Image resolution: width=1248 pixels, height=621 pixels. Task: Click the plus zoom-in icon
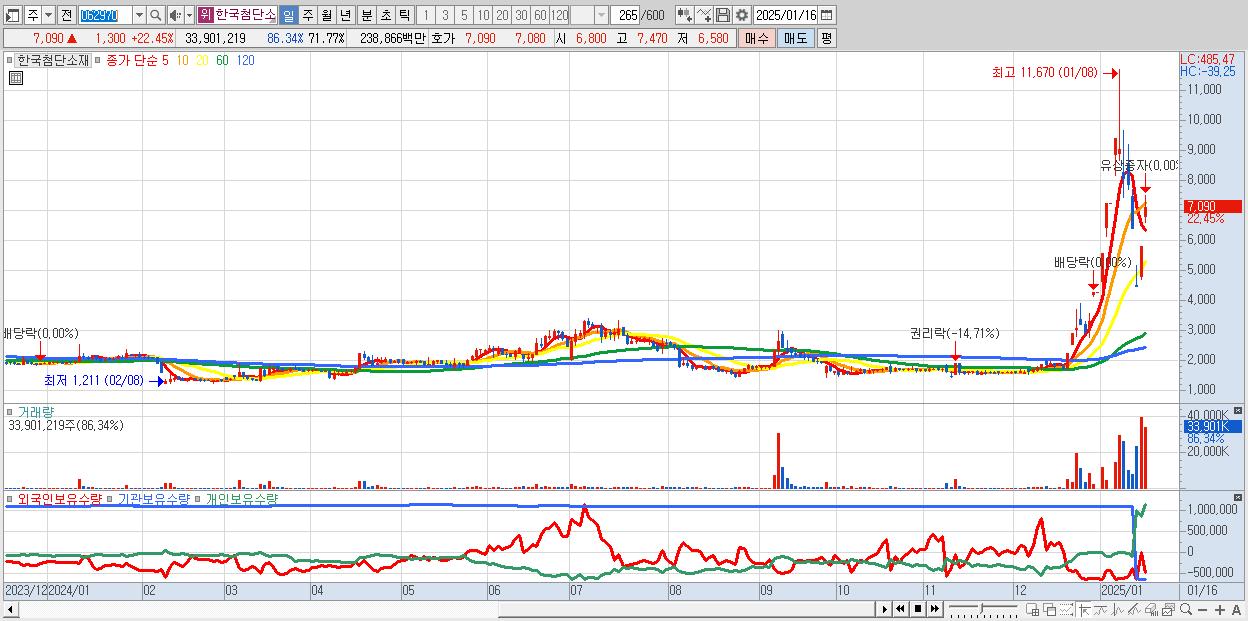(x=1220, y=609)
